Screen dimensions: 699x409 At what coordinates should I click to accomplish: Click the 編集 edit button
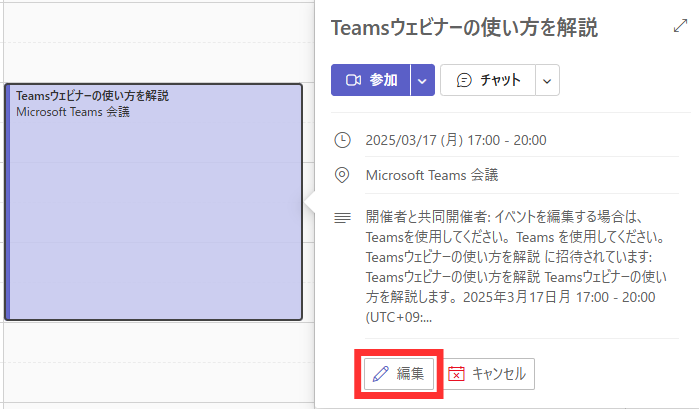tap(399, 373)
